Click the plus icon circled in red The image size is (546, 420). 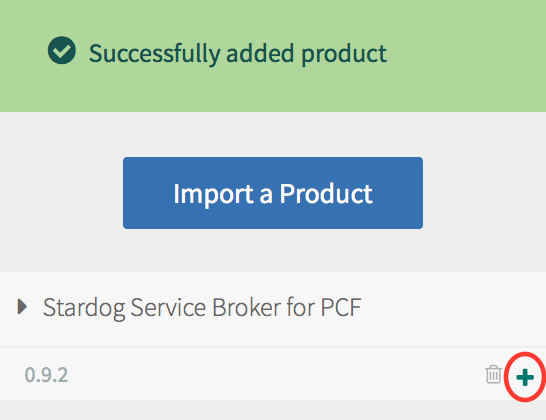click(525, 378)
